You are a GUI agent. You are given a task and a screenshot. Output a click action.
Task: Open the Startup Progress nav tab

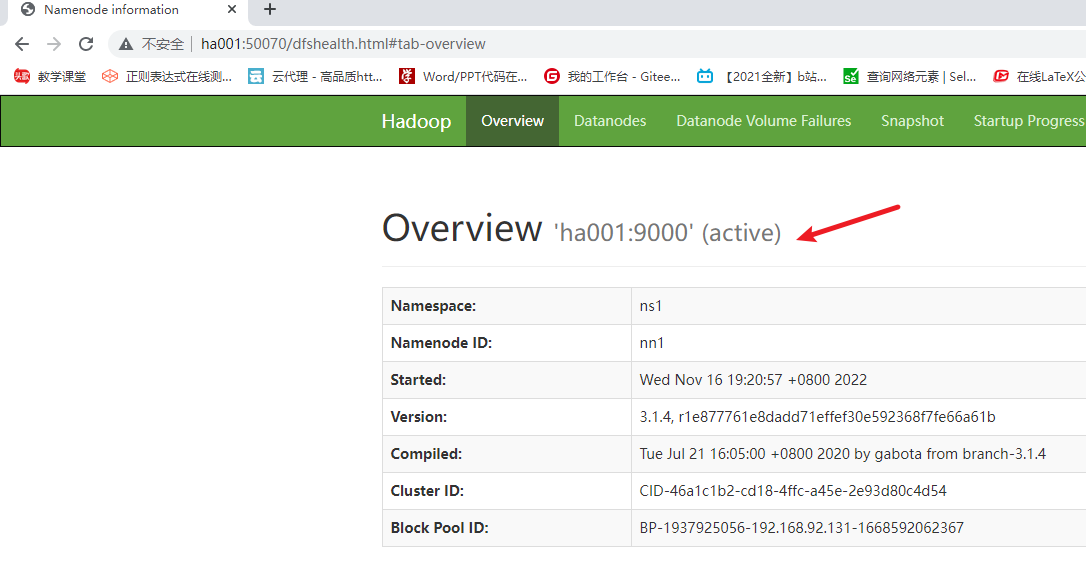pyautogui.click(x=1029, y=121)
